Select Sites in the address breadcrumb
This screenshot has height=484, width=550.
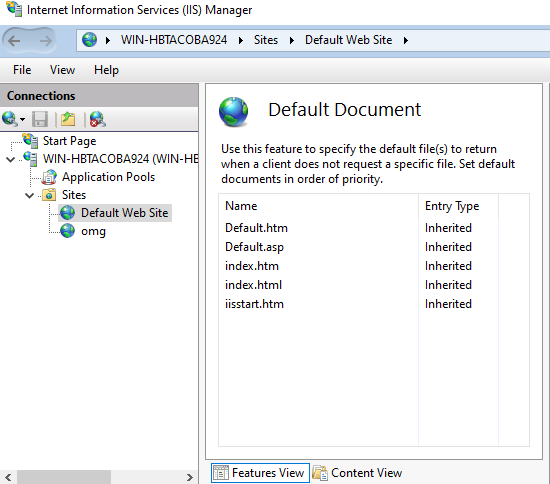pos(266,40)
